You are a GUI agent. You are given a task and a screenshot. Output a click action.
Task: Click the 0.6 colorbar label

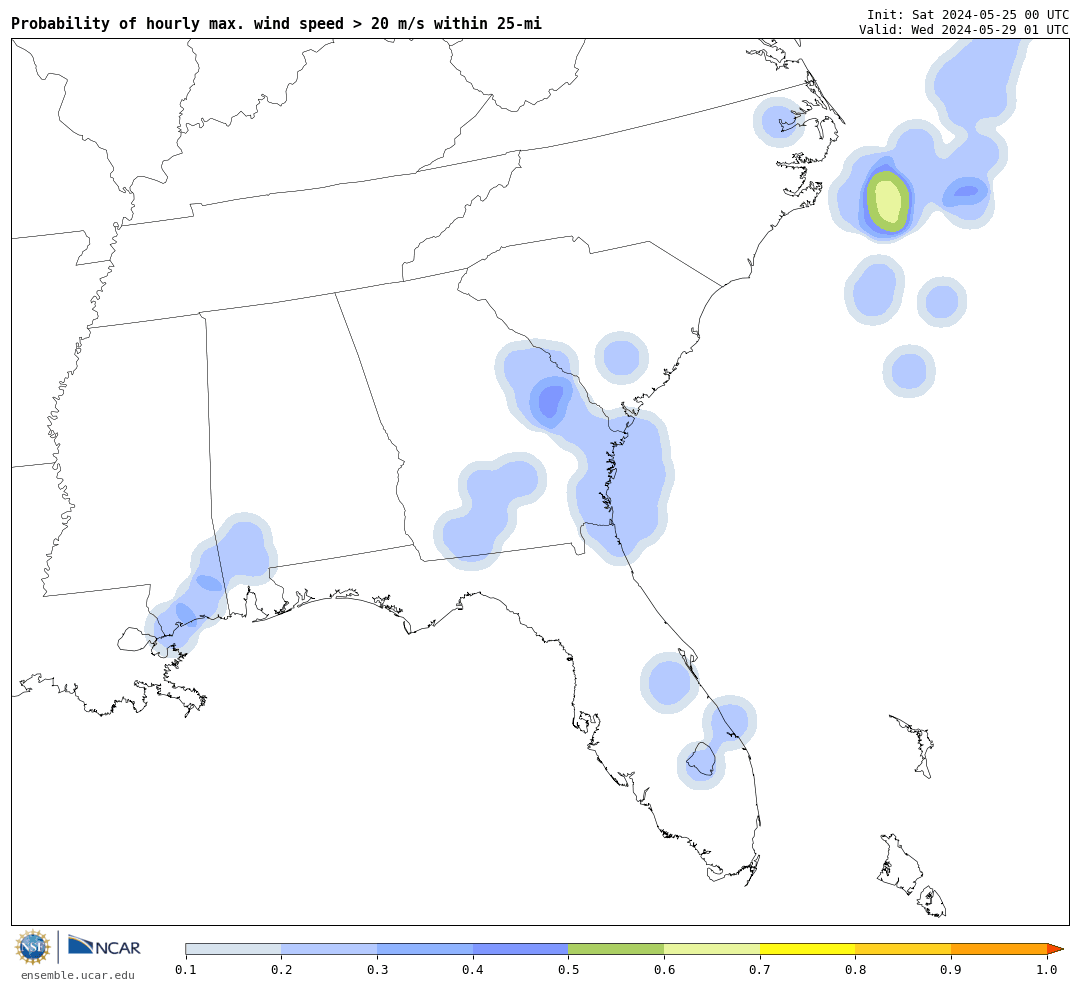point(664,970)
